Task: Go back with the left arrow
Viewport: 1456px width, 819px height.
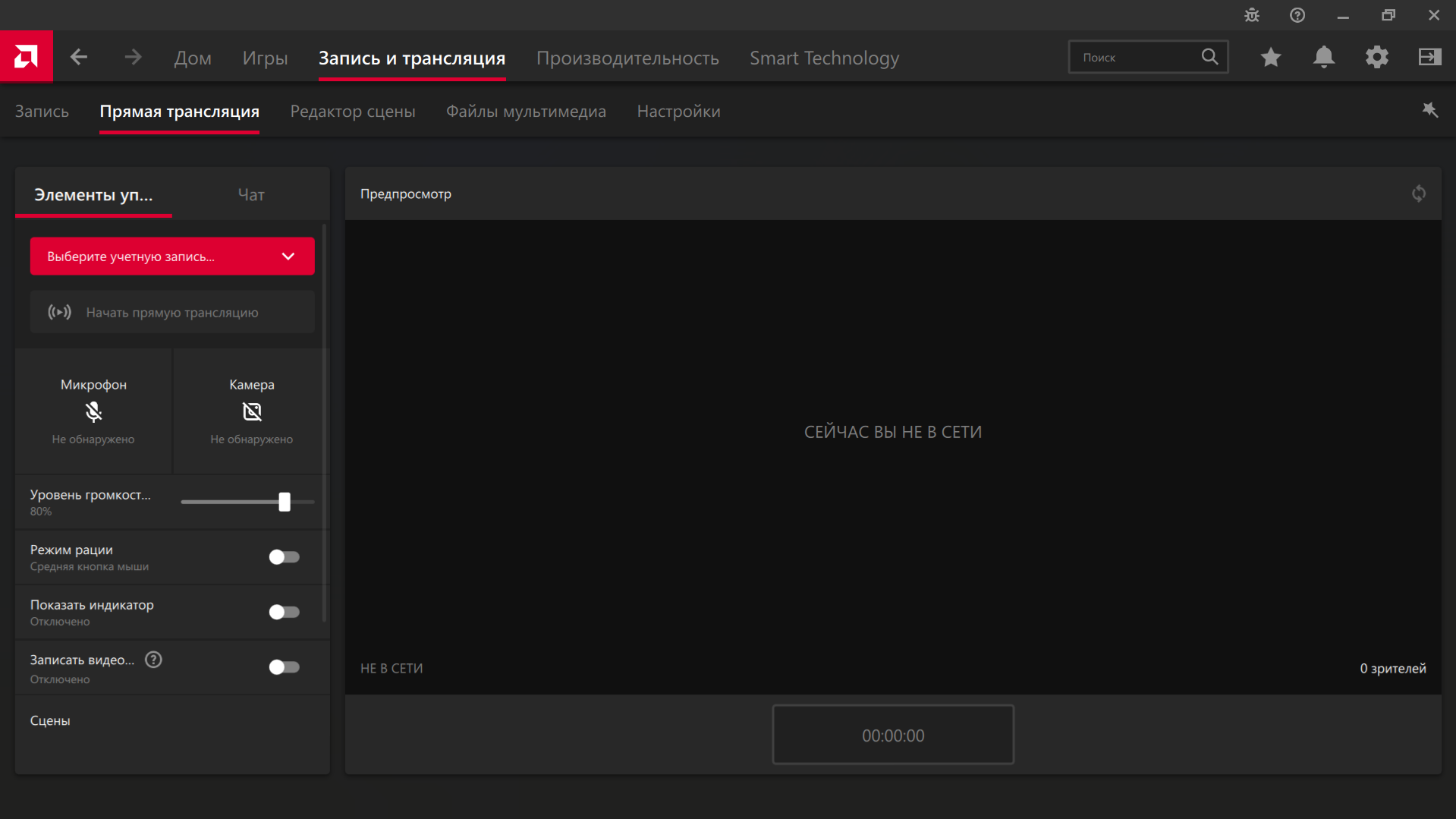Action: click(x=79, y=57)
